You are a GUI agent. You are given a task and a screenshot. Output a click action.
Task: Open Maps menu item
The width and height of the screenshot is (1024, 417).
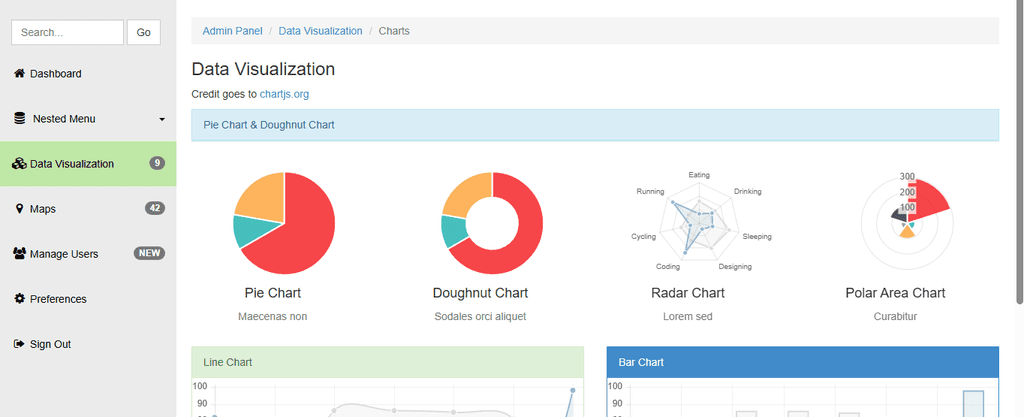(43, 209)
